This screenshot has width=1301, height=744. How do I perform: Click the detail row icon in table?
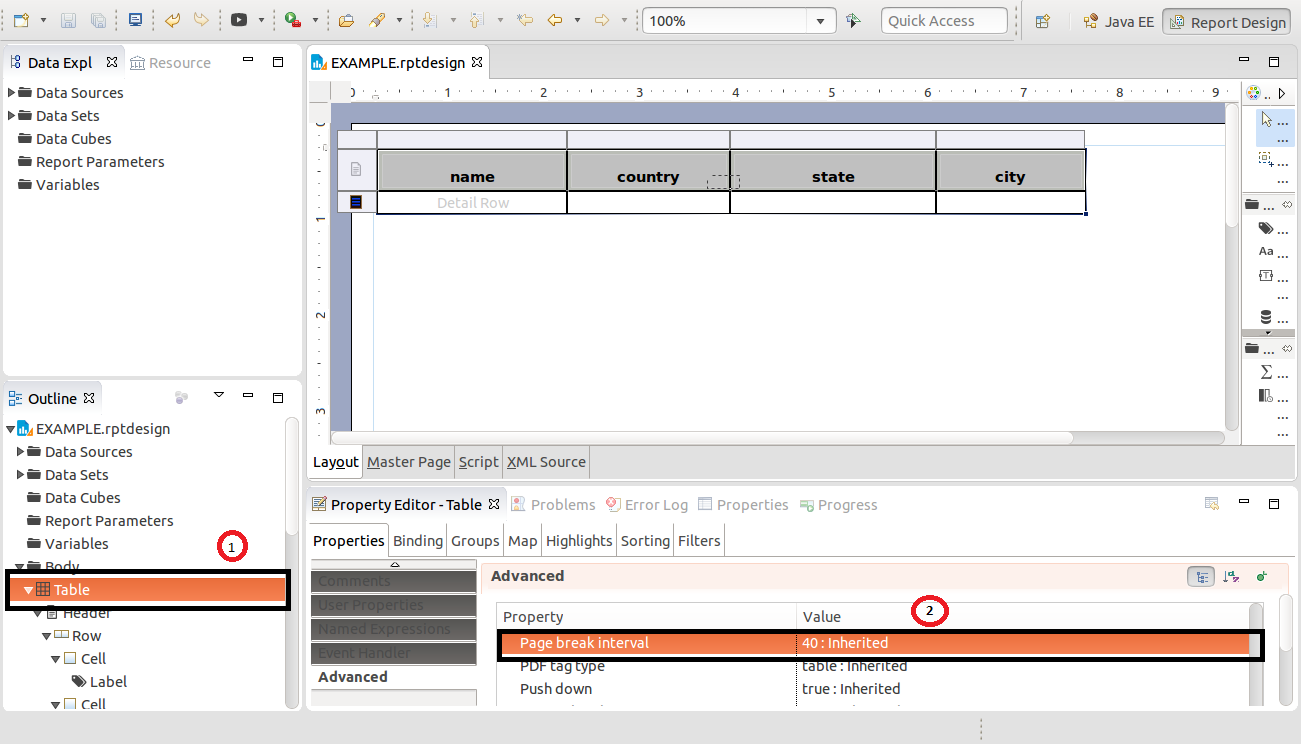pyautogui.click(x=356, y=202)
